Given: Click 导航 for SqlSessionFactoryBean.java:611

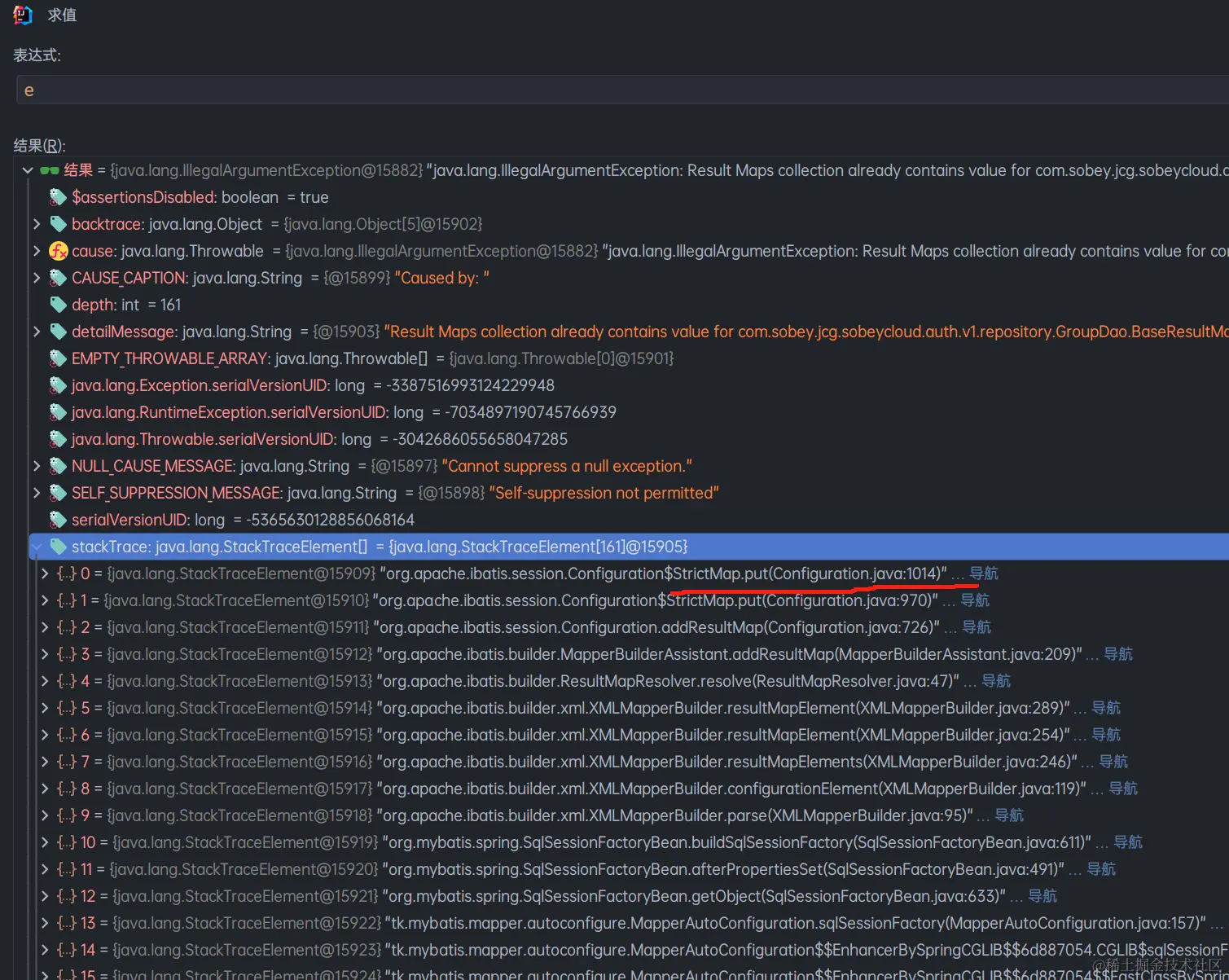Looking at the screenshot, I should click(x=1128, y=842).
